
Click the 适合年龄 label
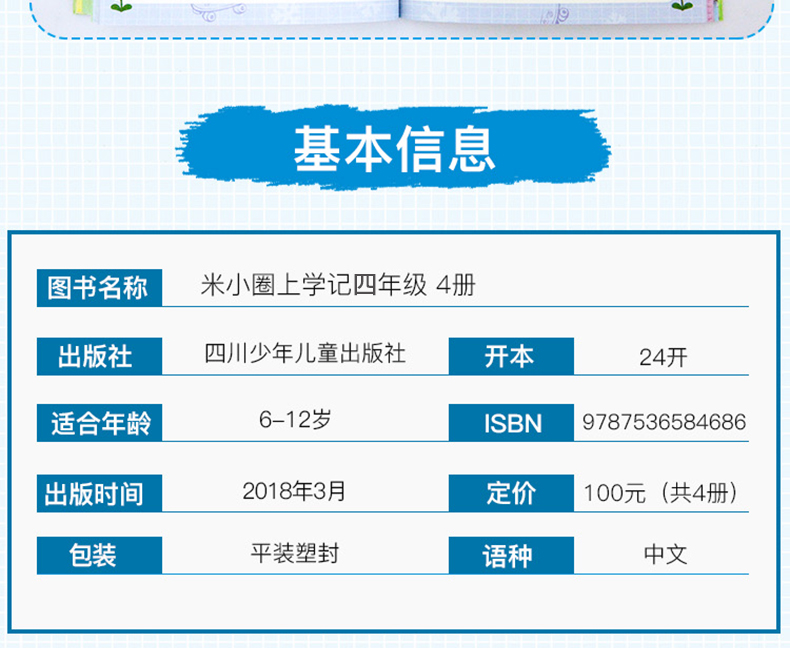click(99, 423)
